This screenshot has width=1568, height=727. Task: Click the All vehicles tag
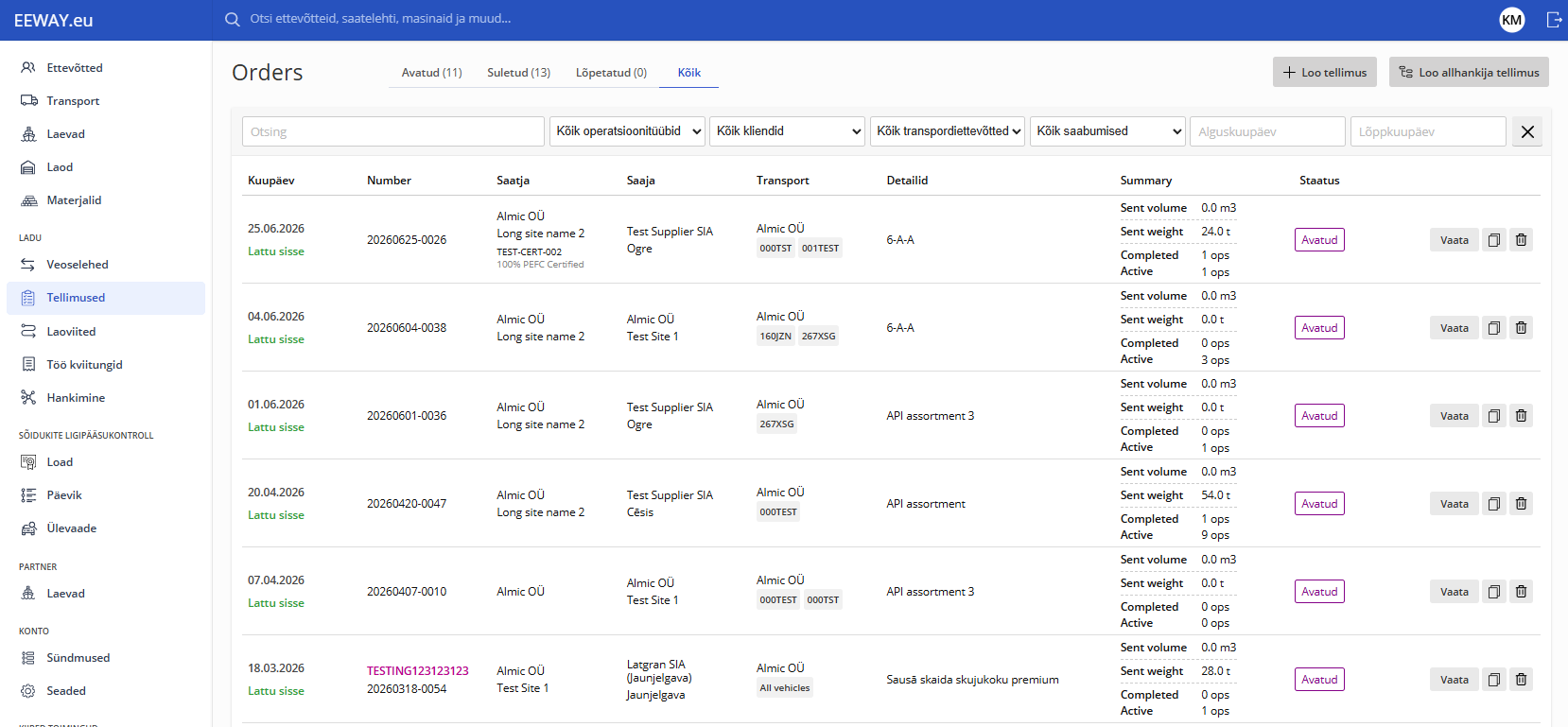(785, 688)
